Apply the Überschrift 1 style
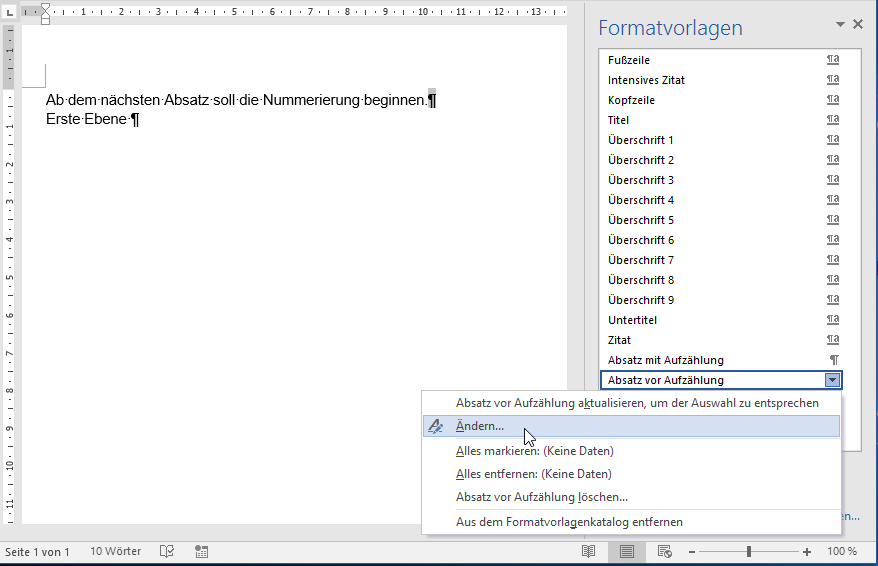This screenshot has height=566, width=878. coord(641,140)
